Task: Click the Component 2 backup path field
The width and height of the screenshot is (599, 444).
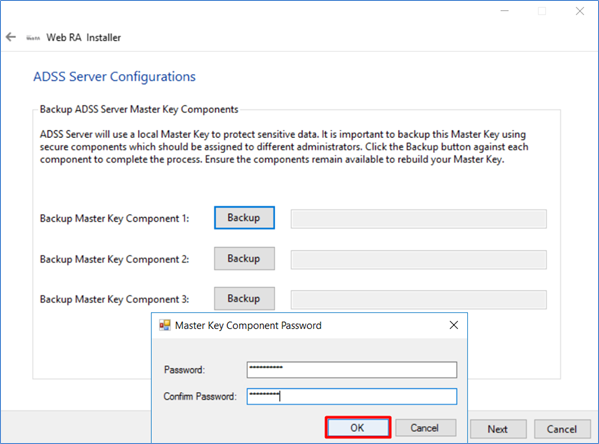Action: coord(419,260)
